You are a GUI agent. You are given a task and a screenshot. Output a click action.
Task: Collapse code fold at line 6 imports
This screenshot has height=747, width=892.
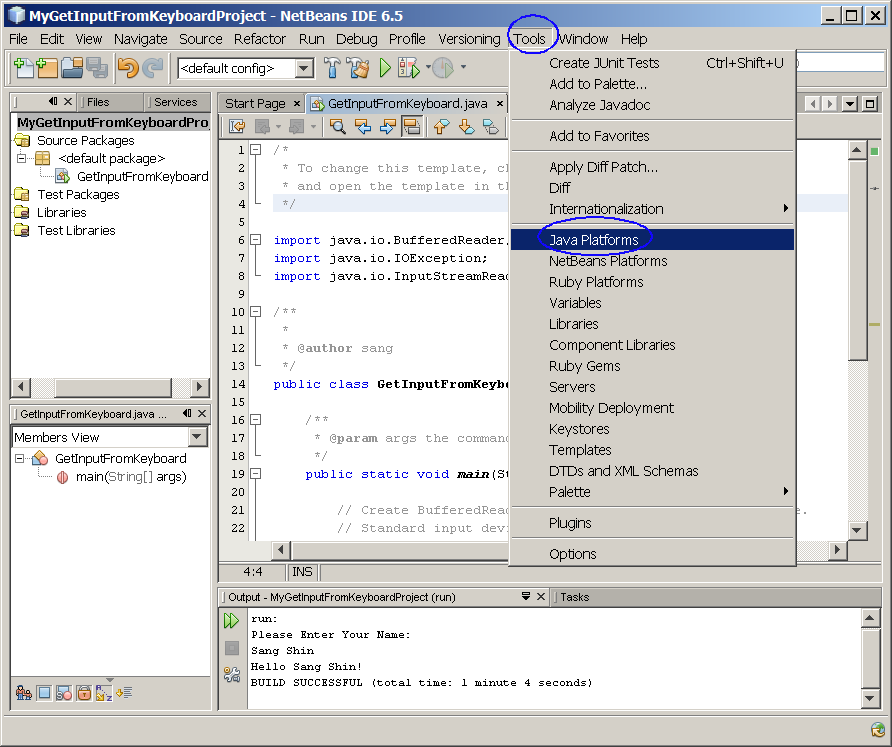tap(256, 240)
